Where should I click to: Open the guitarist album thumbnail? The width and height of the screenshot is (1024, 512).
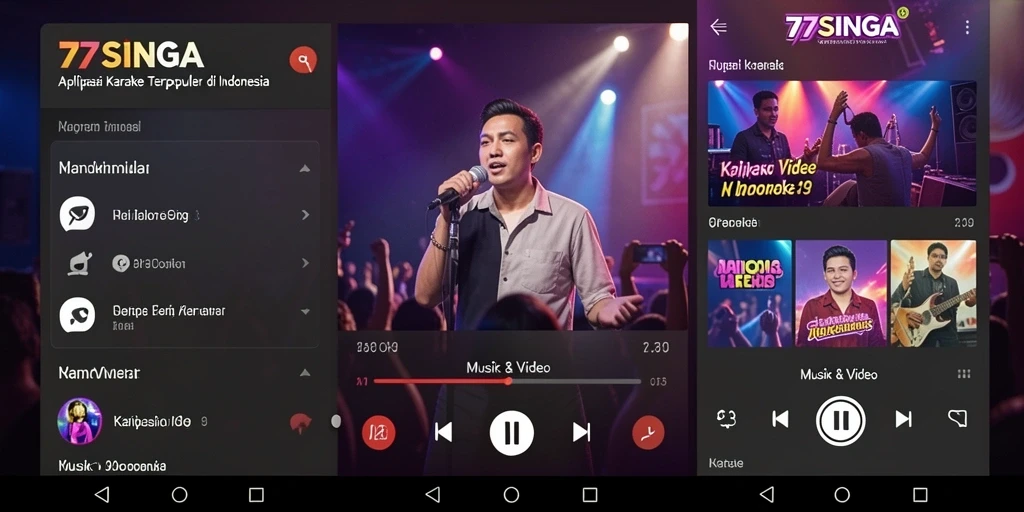pyautogui.click(x=933, y=293)
